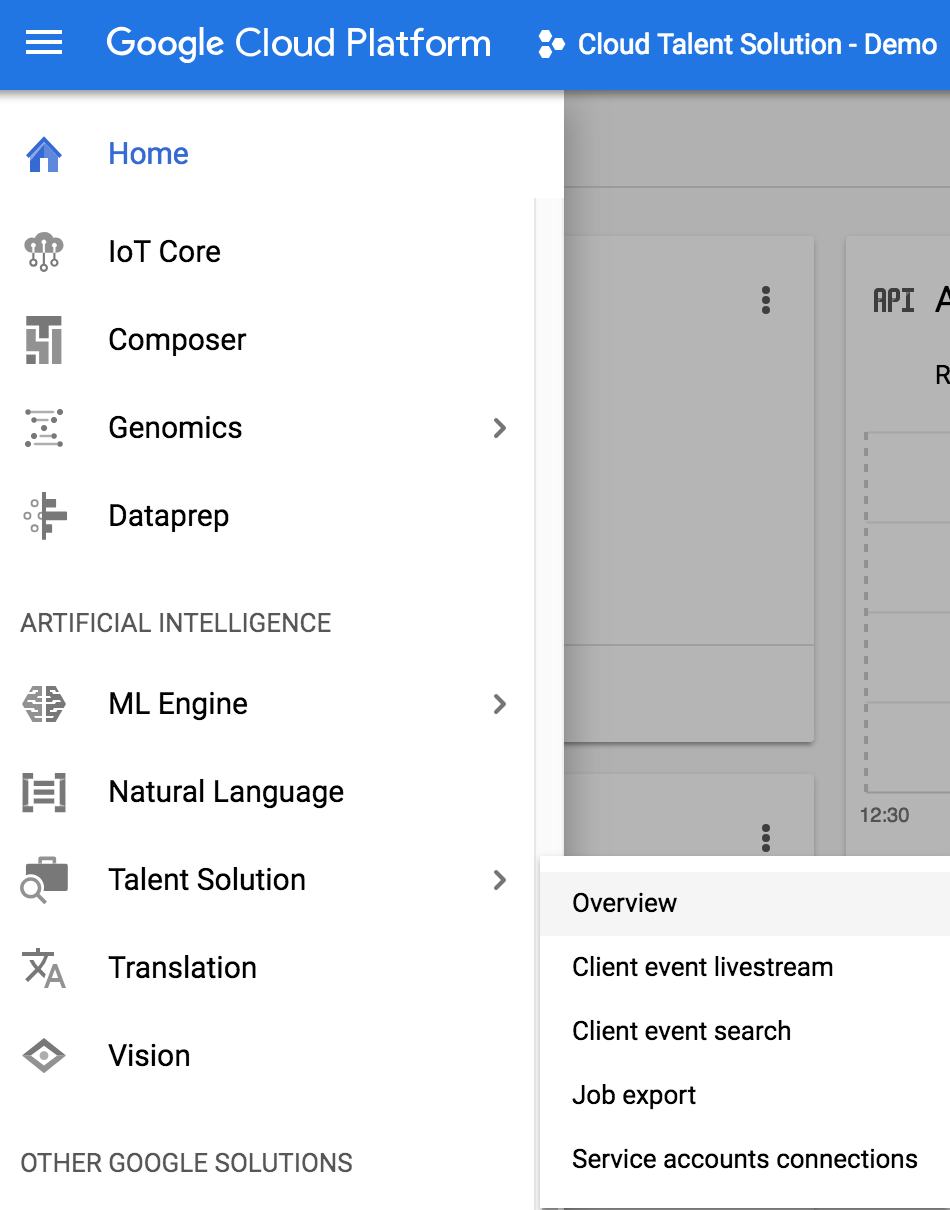This screenshot has height=1210, width=950.
Task: Click the Dataprep icon
Action: click(x=44, y=516)
